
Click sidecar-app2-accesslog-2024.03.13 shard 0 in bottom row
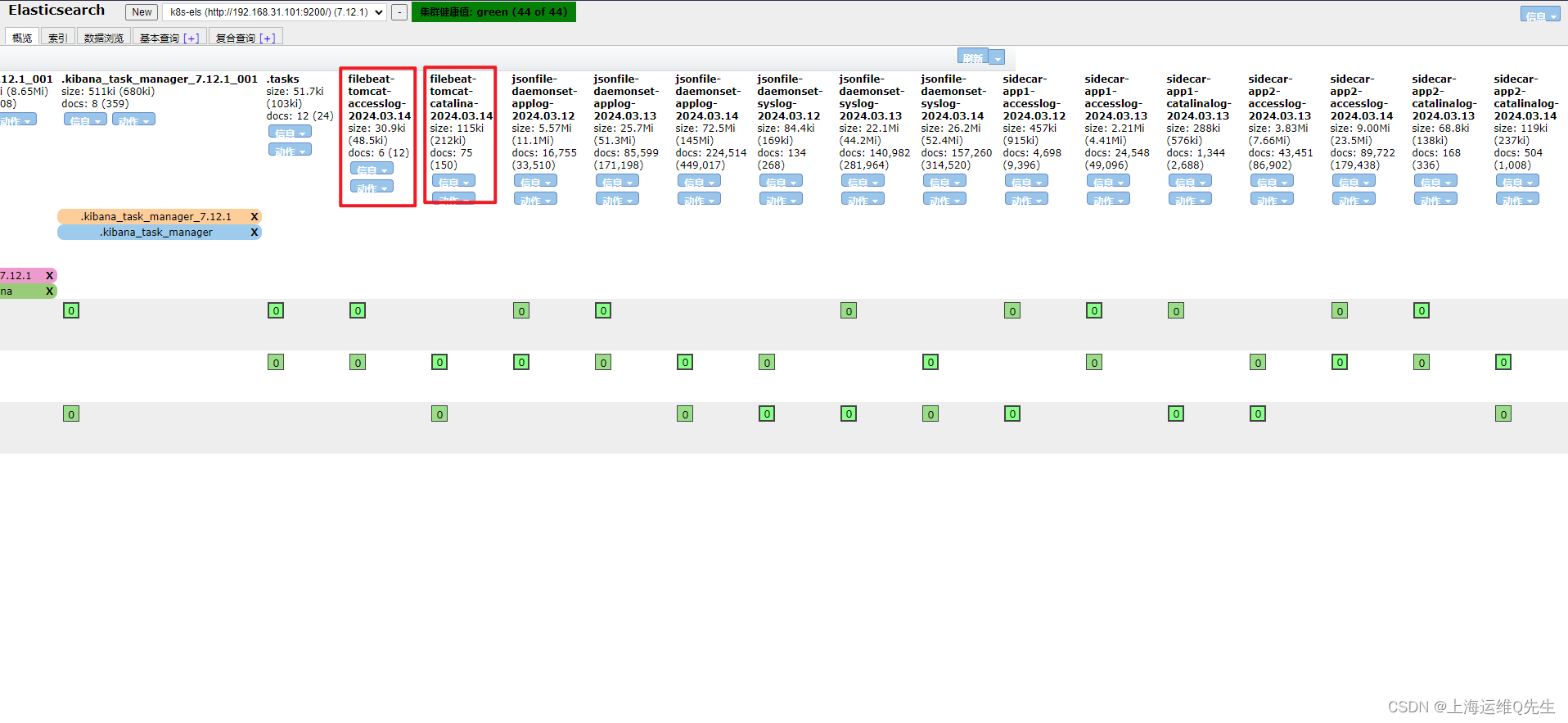pos(1258,413)
